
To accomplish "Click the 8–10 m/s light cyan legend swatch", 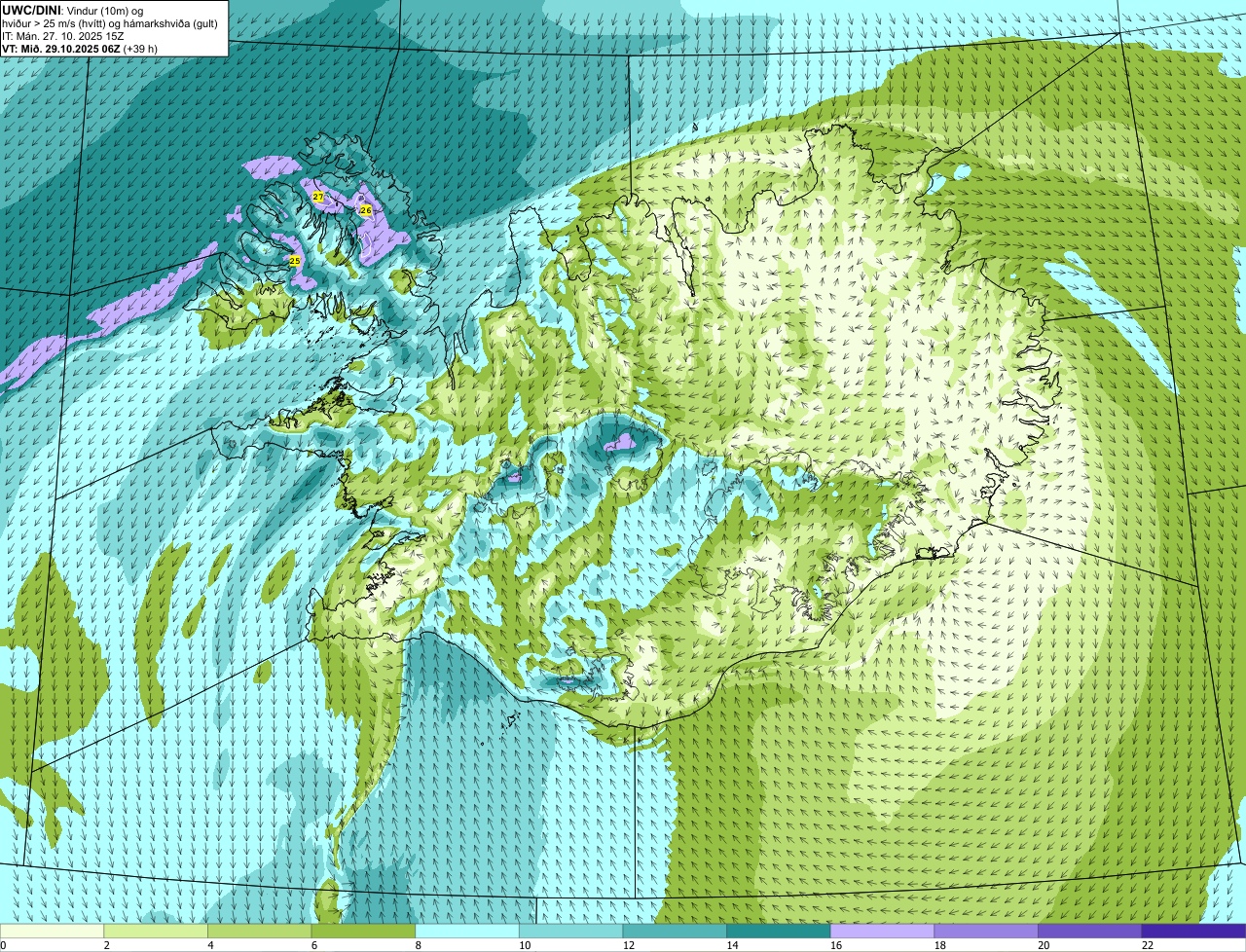I will [x=467, y=931].
